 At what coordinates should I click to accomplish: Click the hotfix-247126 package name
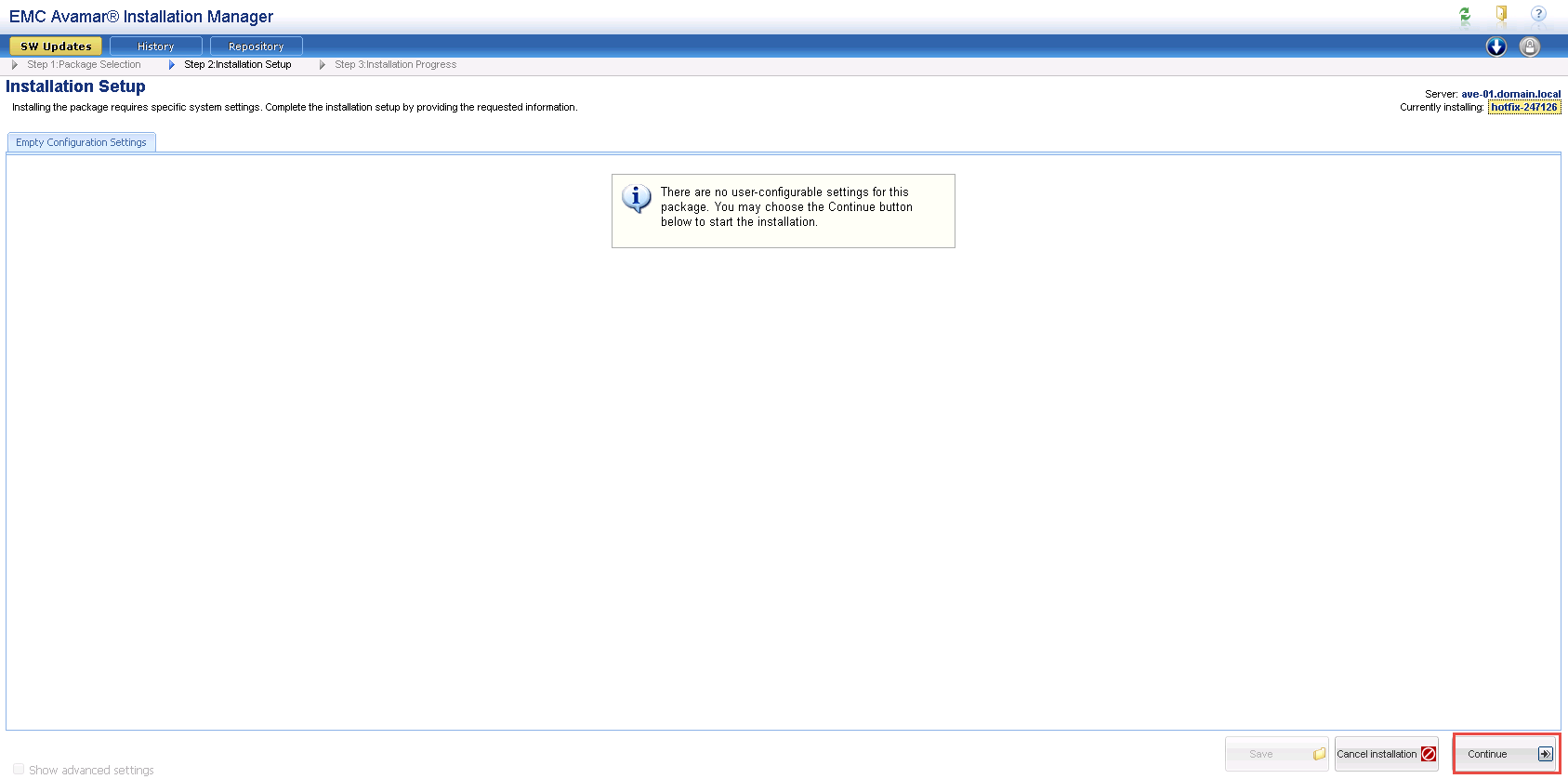tap(1523, 107)
